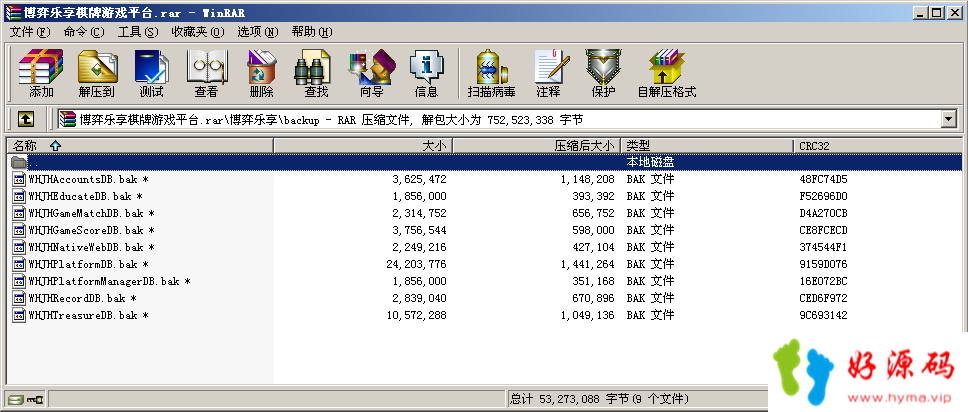Sort by Size (大小) column header
Screen dimensions: 968x412
(363, 146)
